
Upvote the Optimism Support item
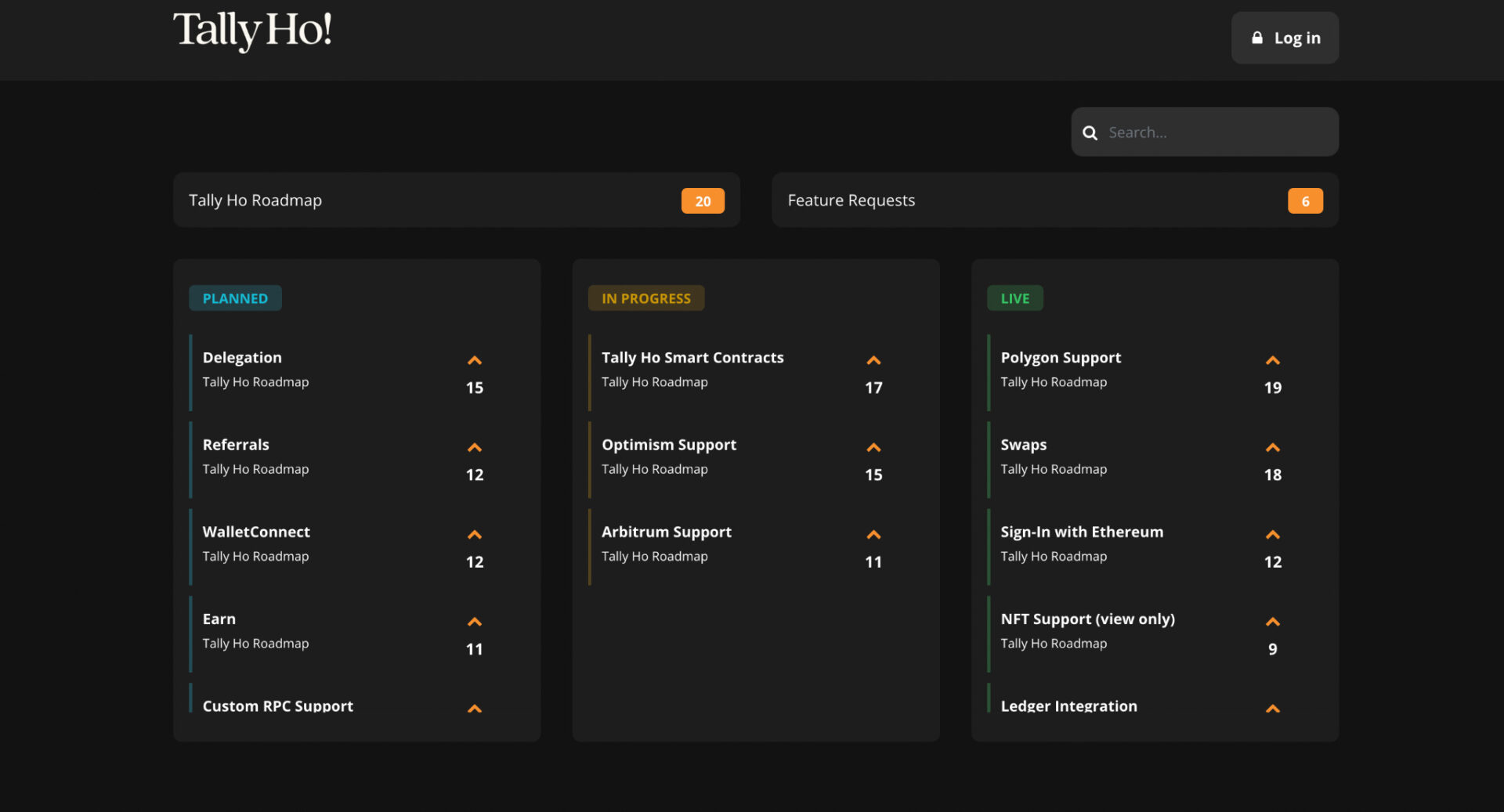click(873, 447)
